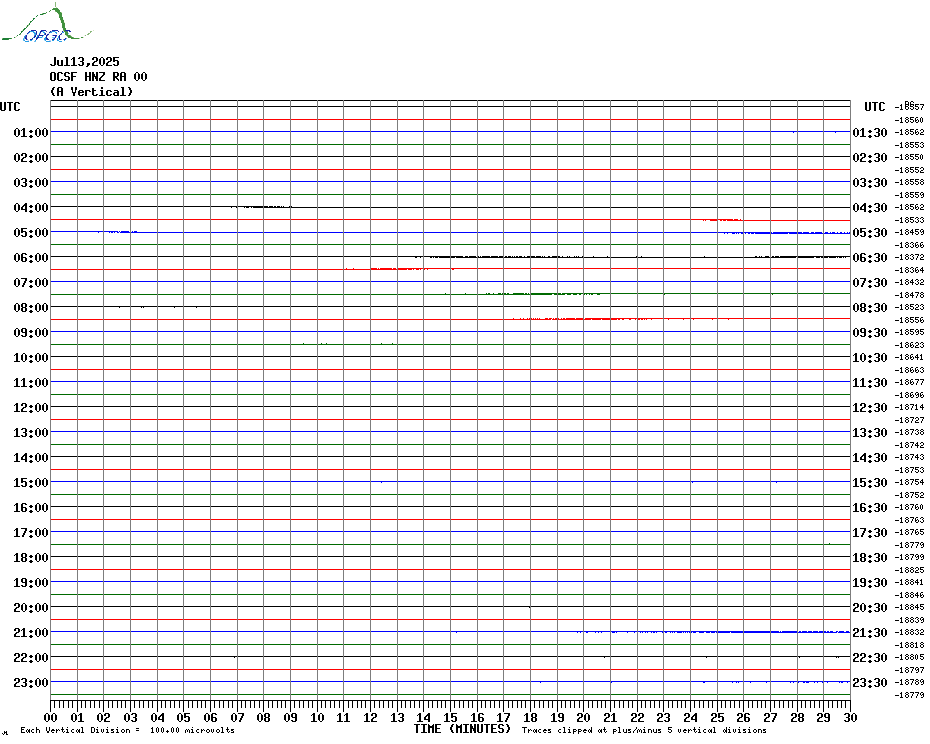The width and height of the screenshot is (930, 744).
Task: Click the offset value -18754
Action: (x=910, y=482)
